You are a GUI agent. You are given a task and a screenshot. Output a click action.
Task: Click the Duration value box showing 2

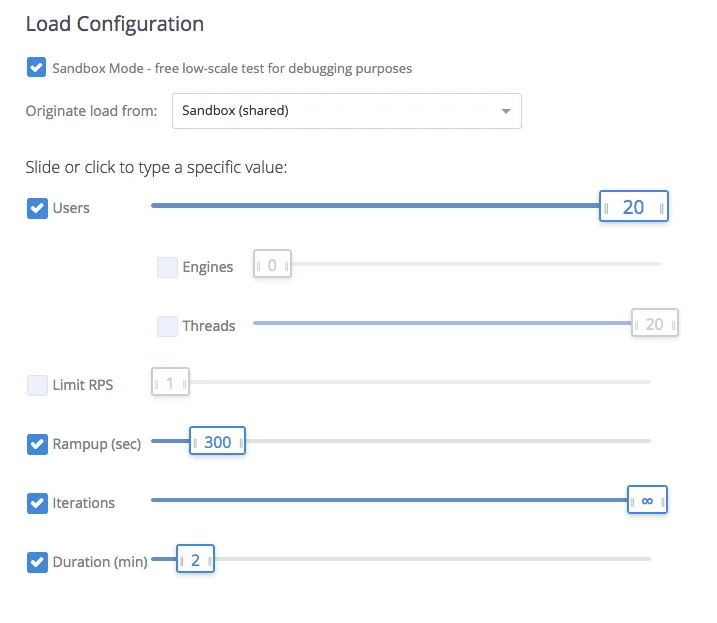195,560
